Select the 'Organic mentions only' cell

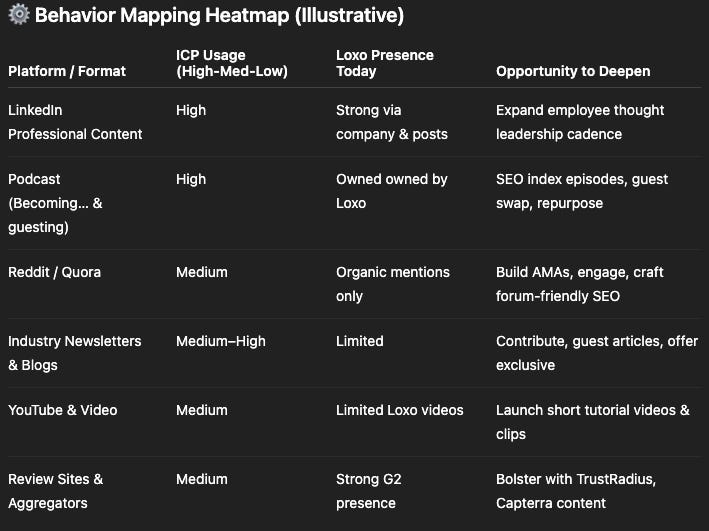pos(393,284)
